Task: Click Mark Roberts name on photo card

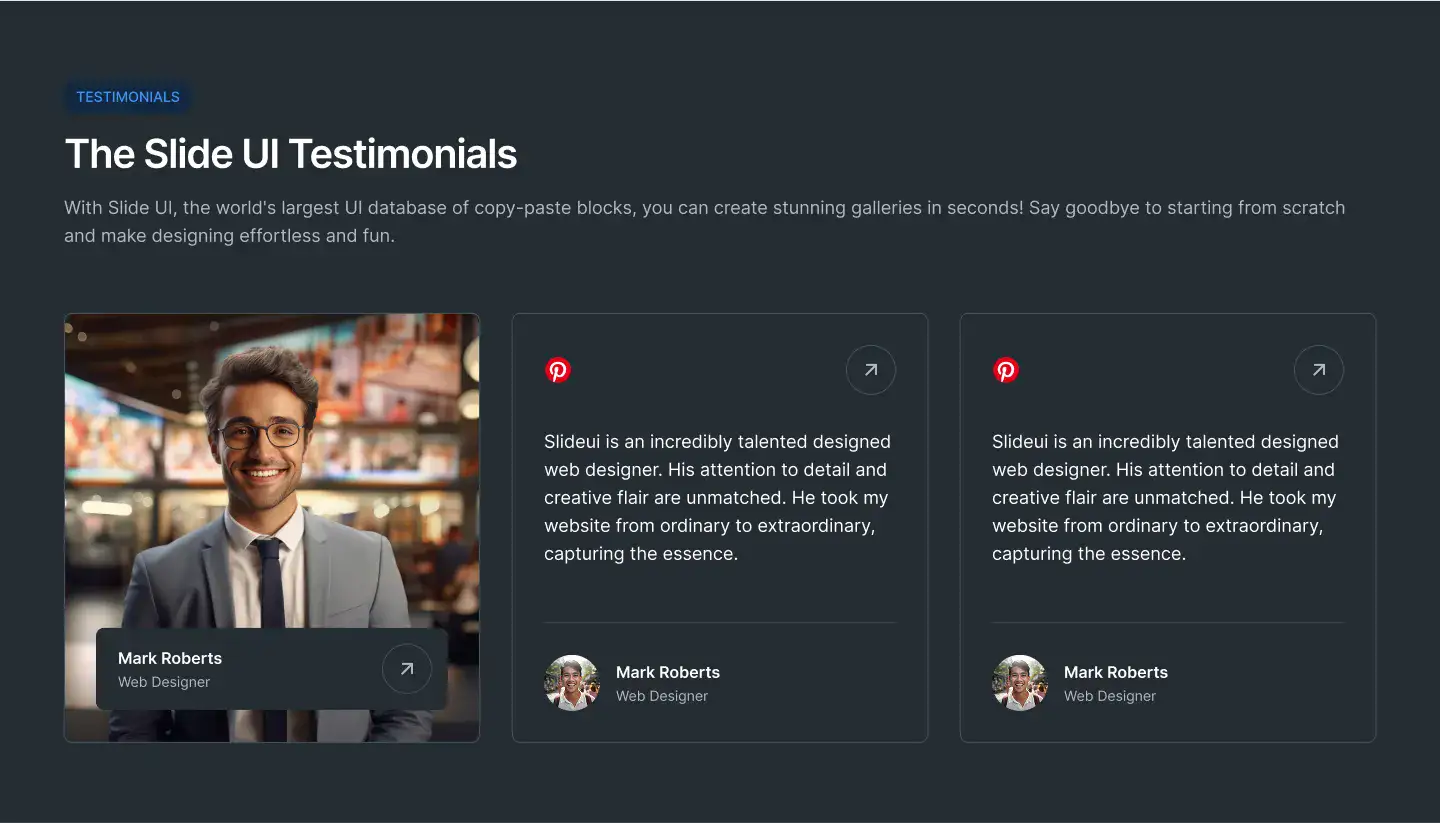Action: 170,658
